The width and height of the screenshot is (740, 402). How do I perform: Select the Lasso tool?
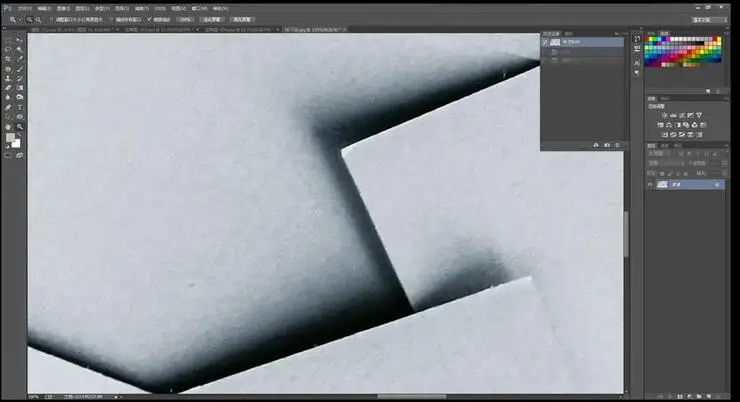(8, 50)
